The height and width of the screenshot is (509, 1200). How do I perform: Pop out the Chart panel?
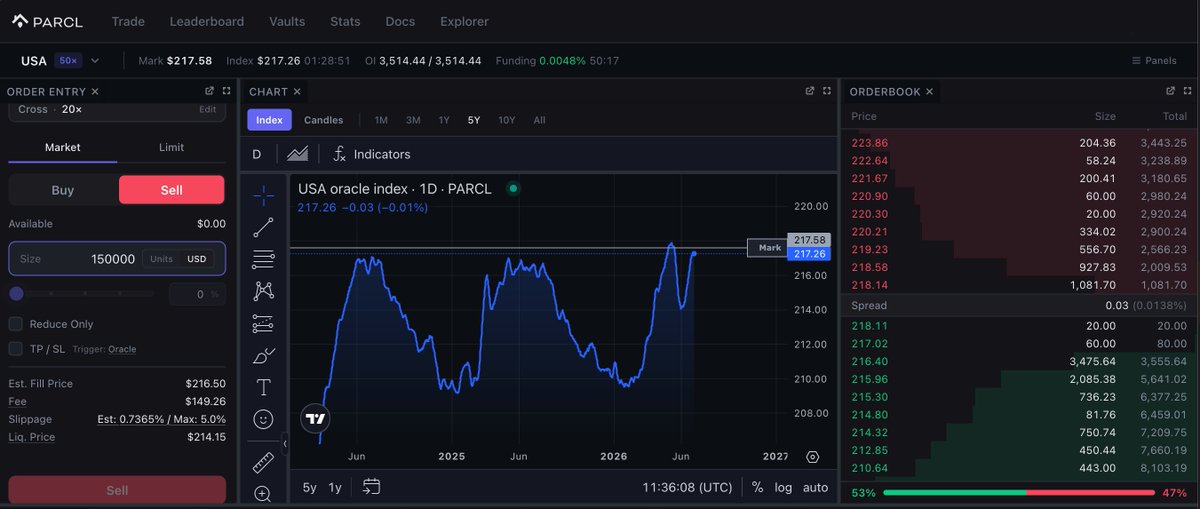click(x=810, y=91)
